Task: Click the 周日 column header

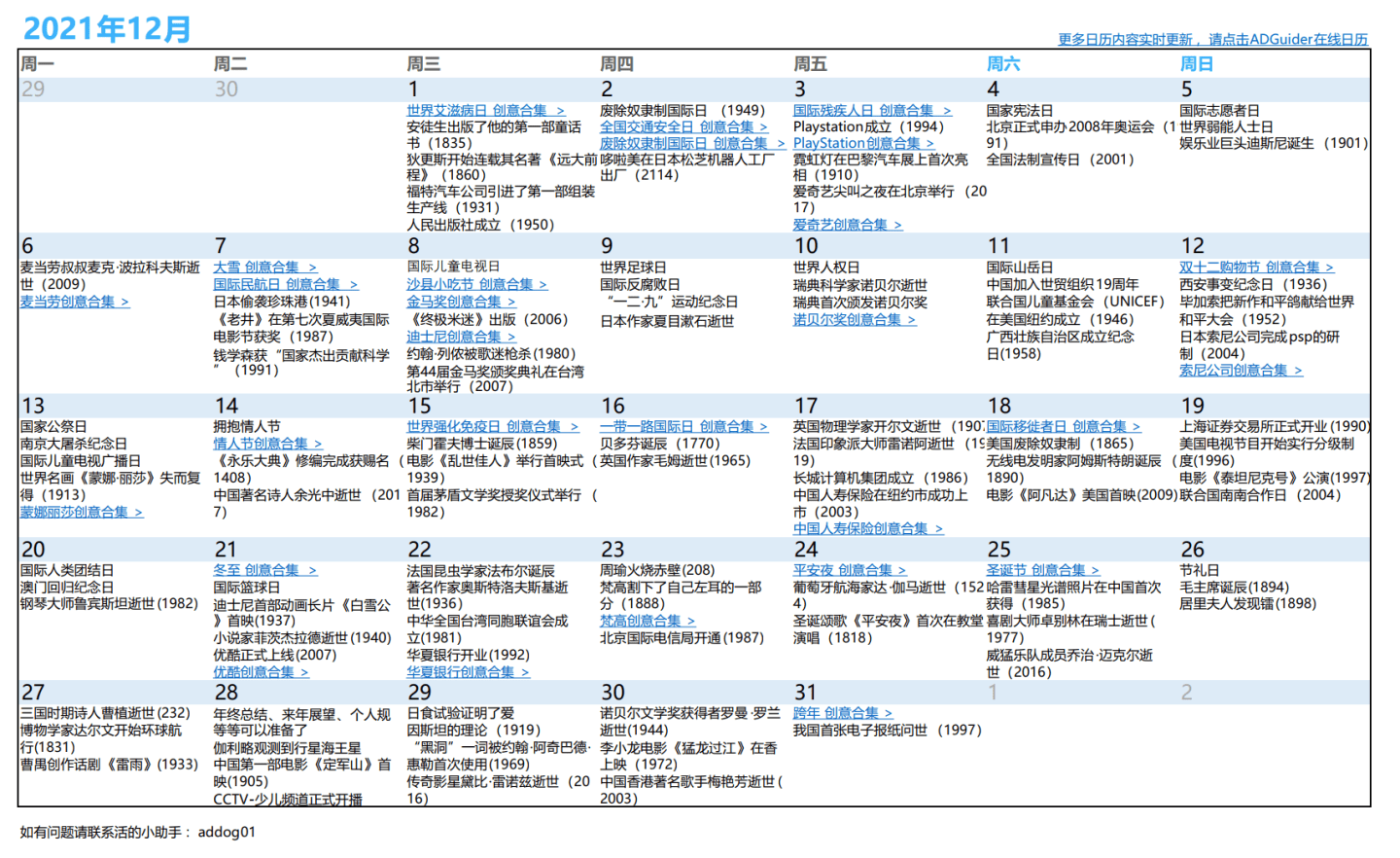Action: point(1197,63)
